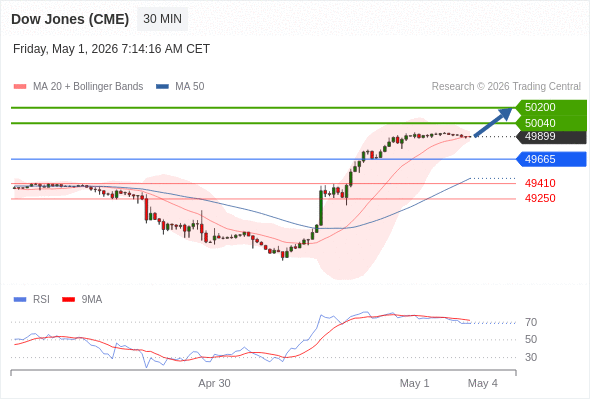Click the Dow Jones (CME) title
Viewport: 590px width, 400px height.
click(70, 19)
